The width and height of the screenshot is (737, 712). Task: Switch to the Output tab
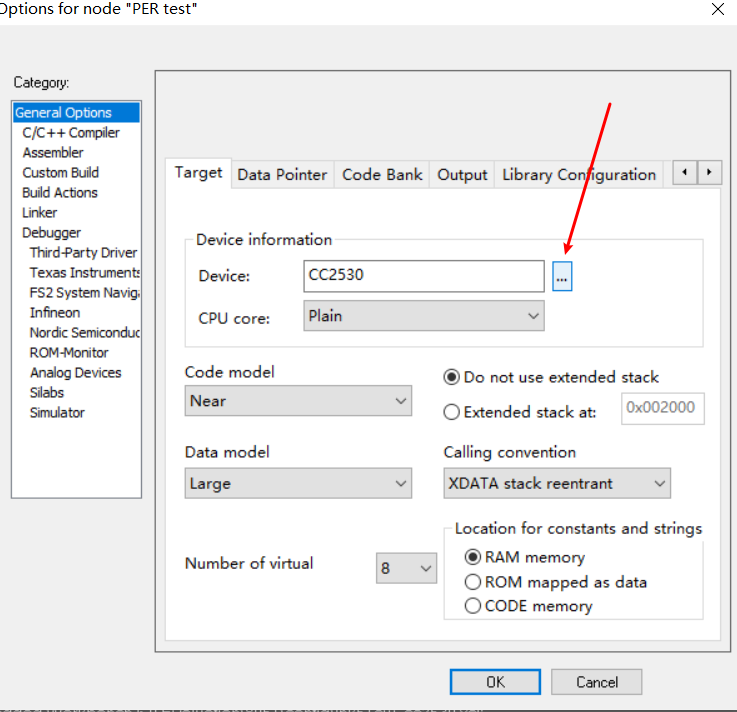462,175
